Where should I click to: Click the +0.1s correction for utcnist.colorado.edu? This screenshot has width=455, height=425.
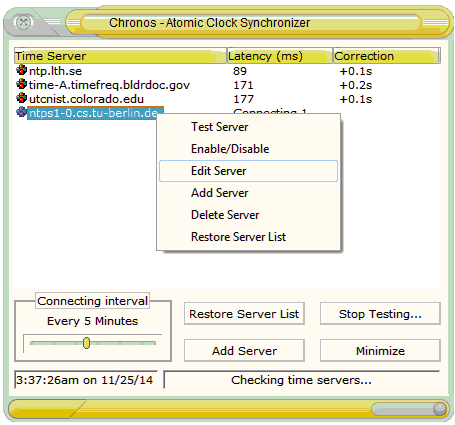[x=356, y=99]
